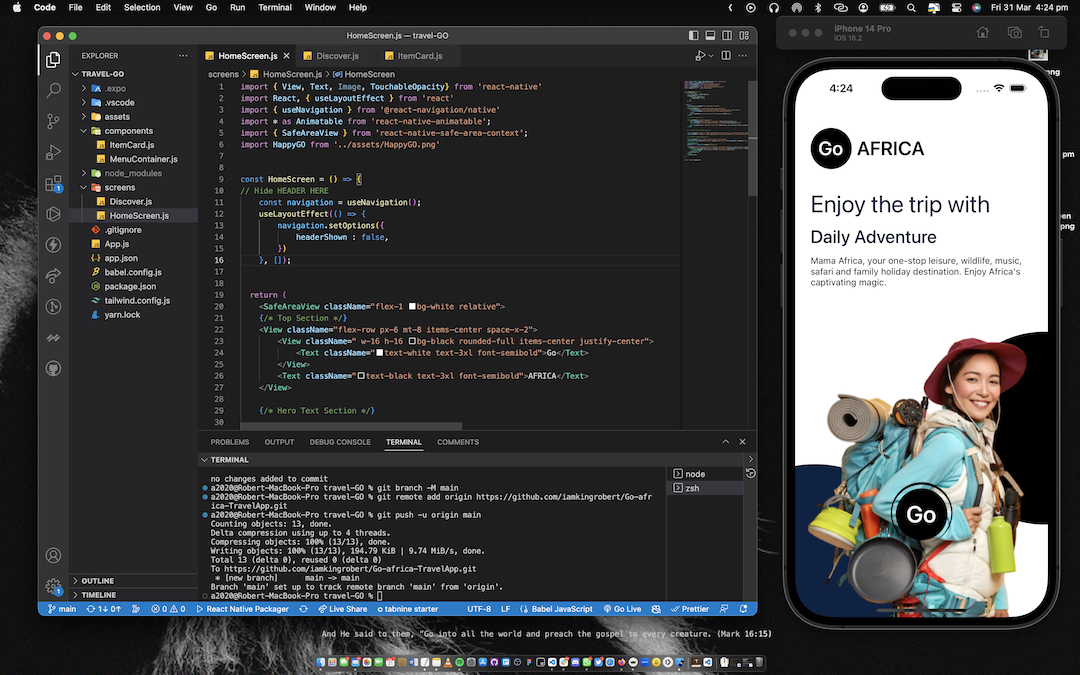Open the Search view in the Activity Bar
Image resolution: width=1080 pixels, height=675 pixels.
[x=53, y=92]
